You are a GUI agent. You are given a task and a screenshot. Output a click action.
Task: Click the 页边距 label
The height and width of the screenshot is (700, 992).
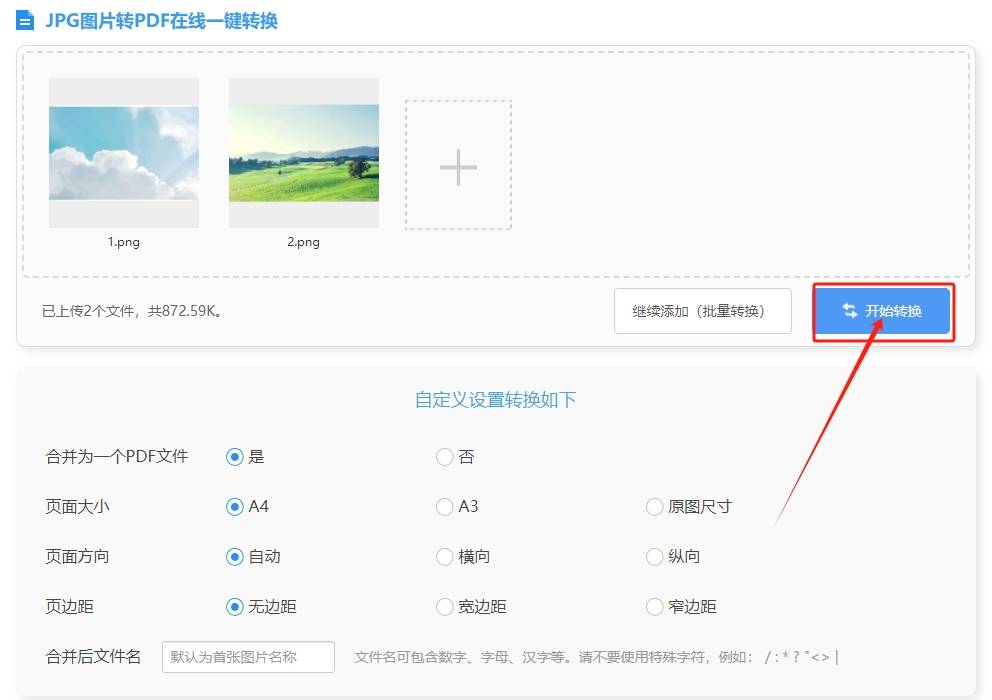click(70, 607)
